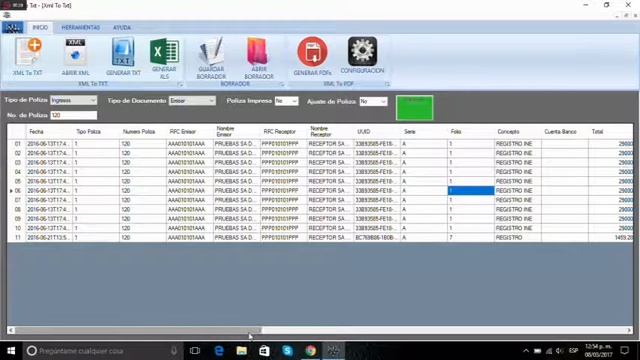Click Folio cell 7 in row 11
The image size is (640, 360).
coord(471,238)
